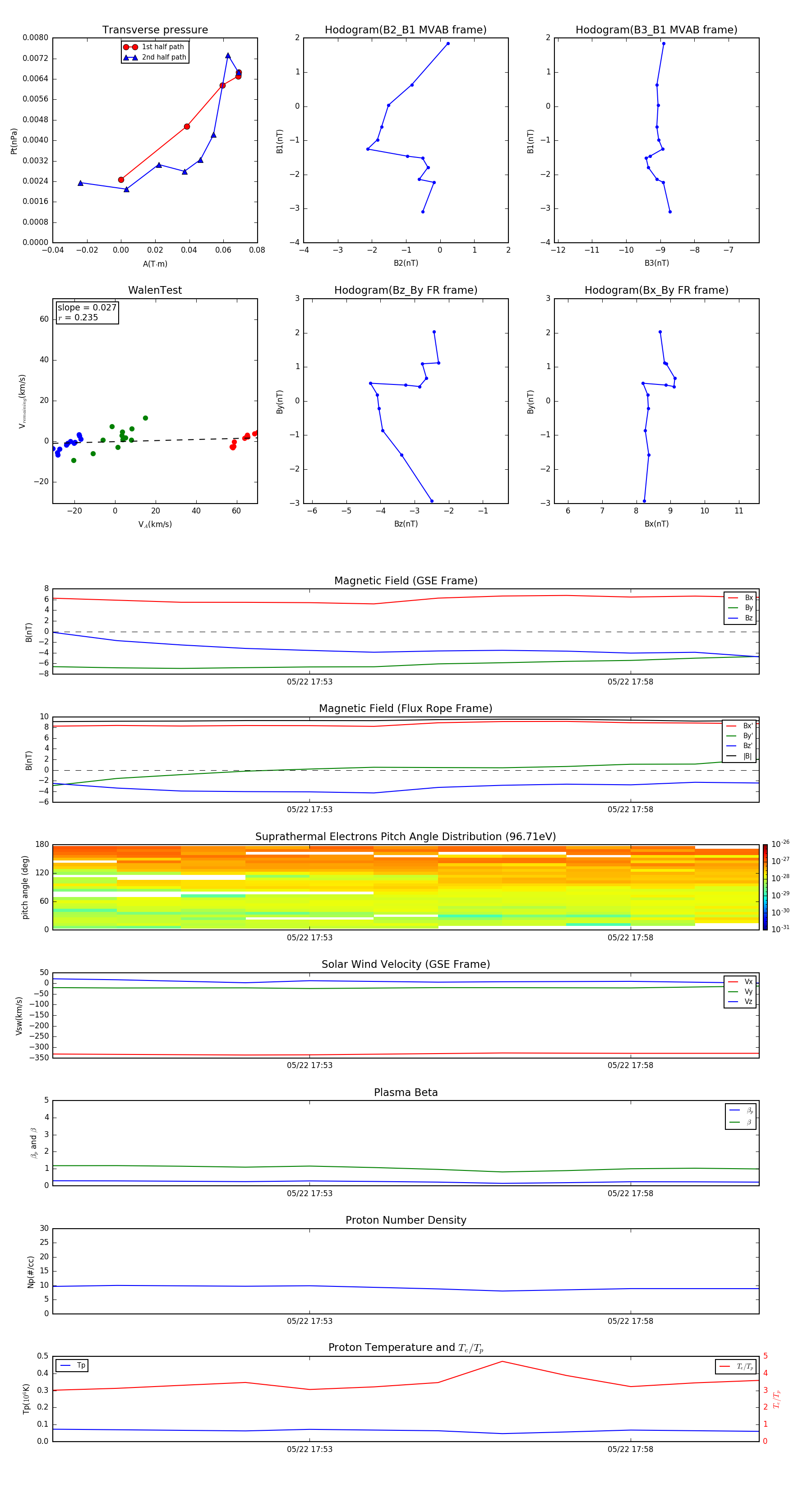Click the 'r = 0.235' annotation

(78, 317)
